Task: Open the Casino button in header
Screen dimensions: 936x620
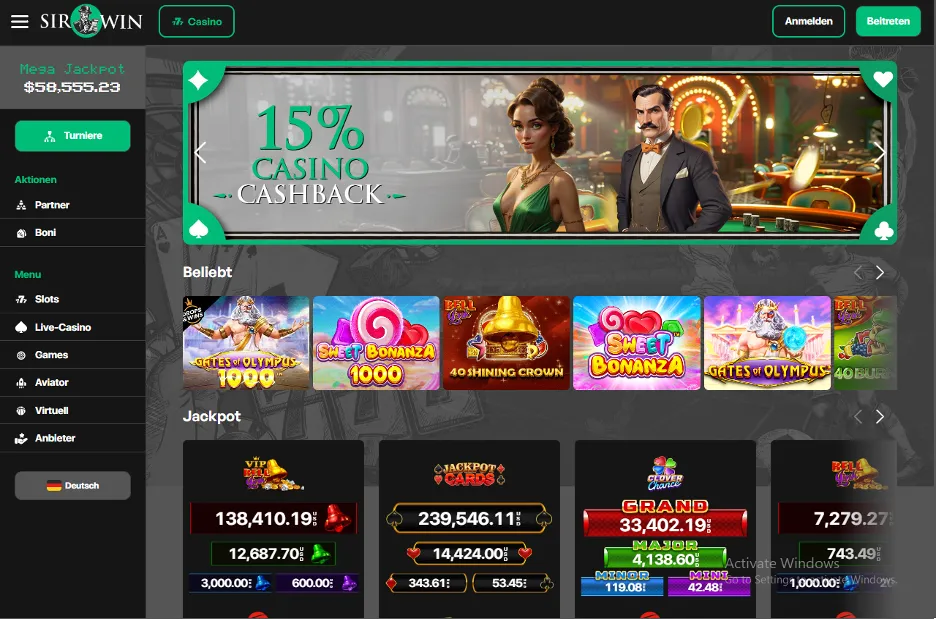Action: 196,21
